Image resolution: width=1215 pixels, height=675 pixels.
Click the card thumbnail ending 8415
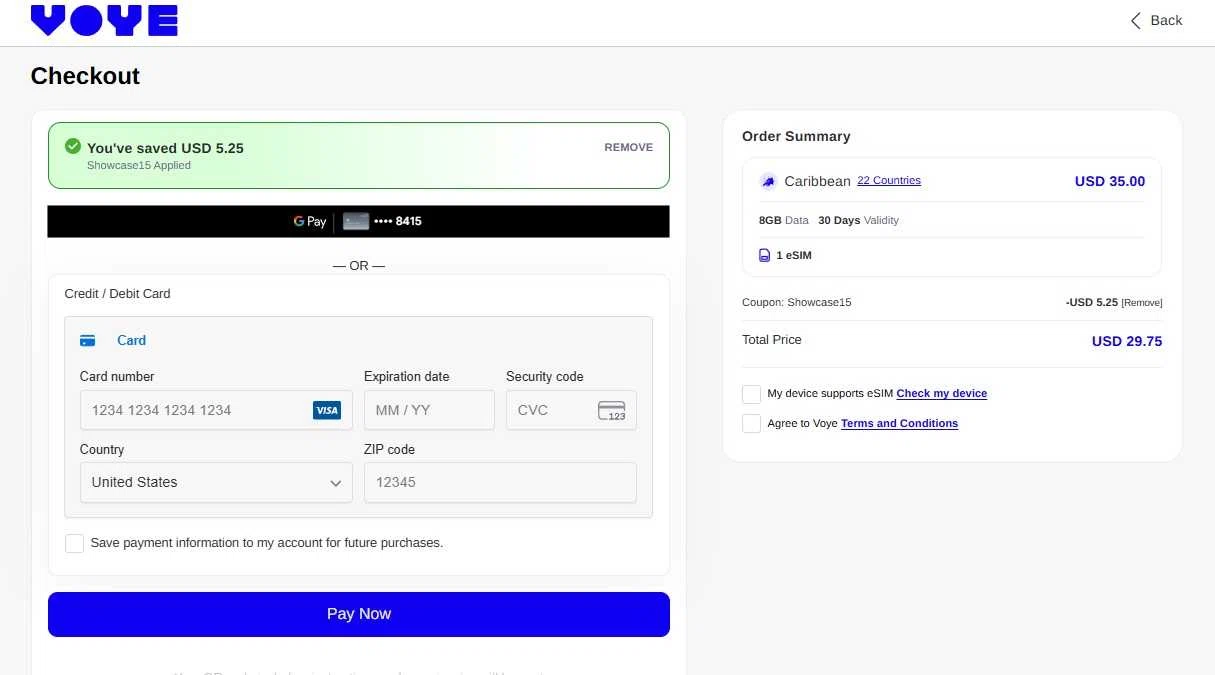coord(356,221)
